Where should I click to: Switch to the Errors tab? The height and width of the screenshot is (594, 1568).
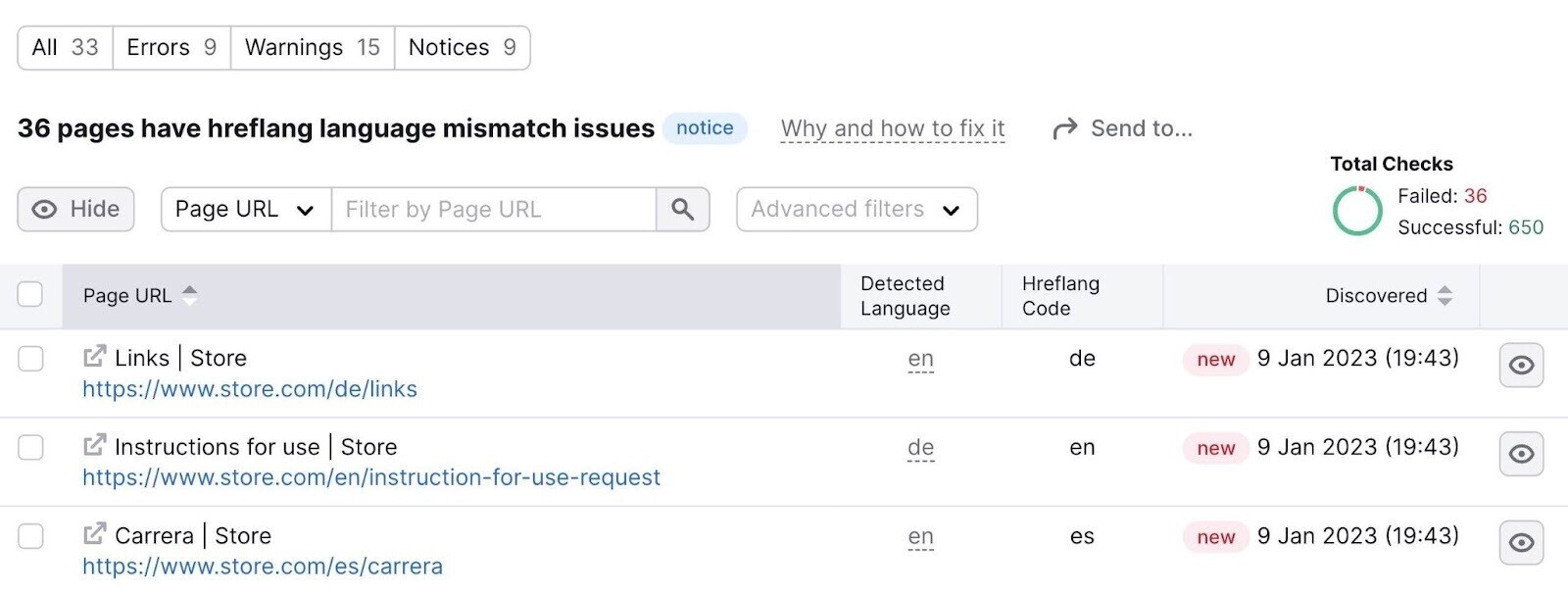click(x=171, y=48)
